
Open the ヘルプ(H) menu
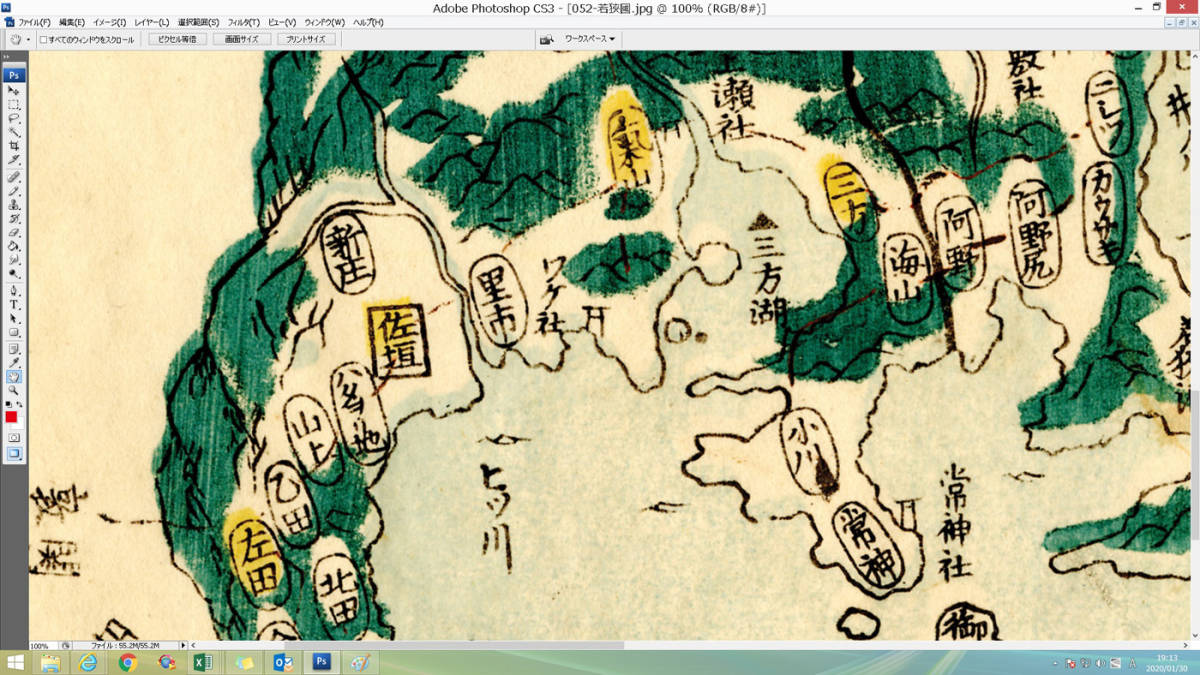pyautogui.click(x=368, y=22)
